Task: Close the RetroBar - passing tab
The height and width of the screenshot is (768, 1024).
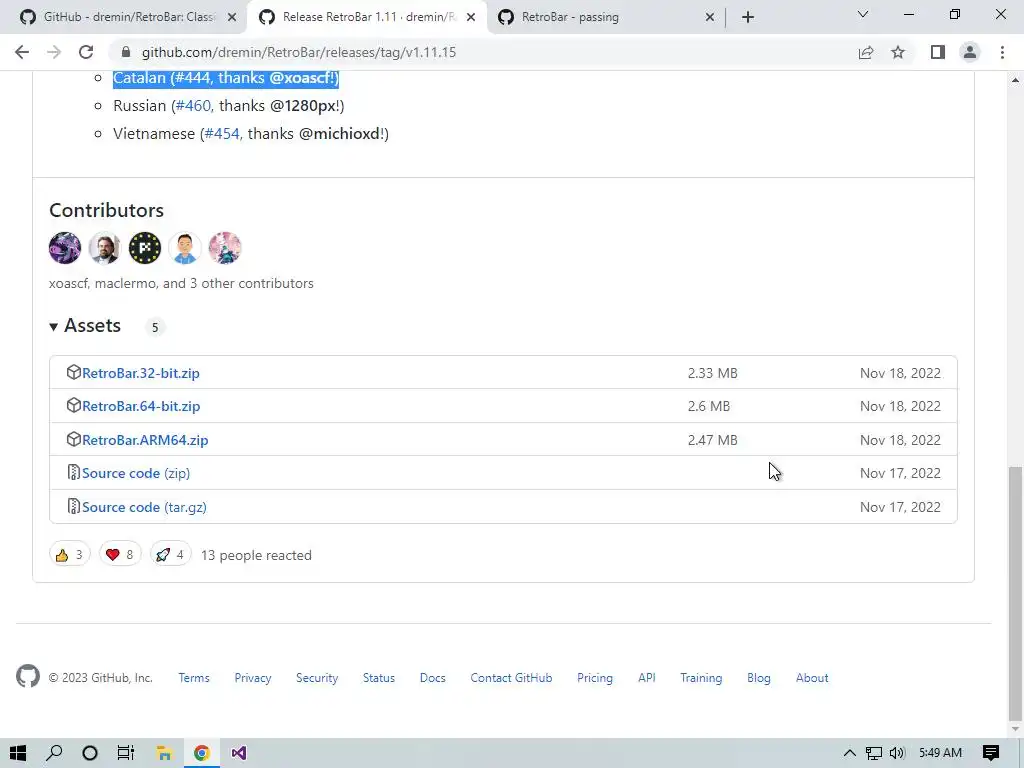Action: coord(710,18)
